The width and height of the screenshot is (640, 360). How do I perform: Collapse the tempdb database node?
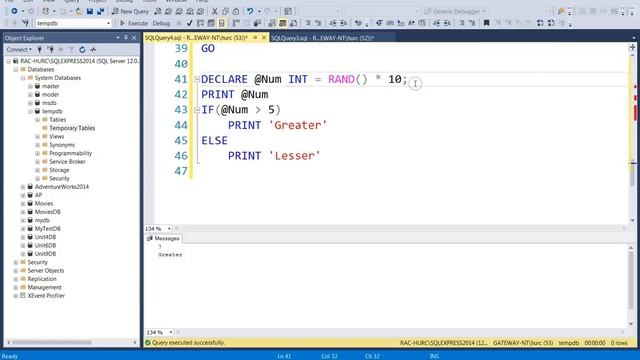click(x=30, y=111)
